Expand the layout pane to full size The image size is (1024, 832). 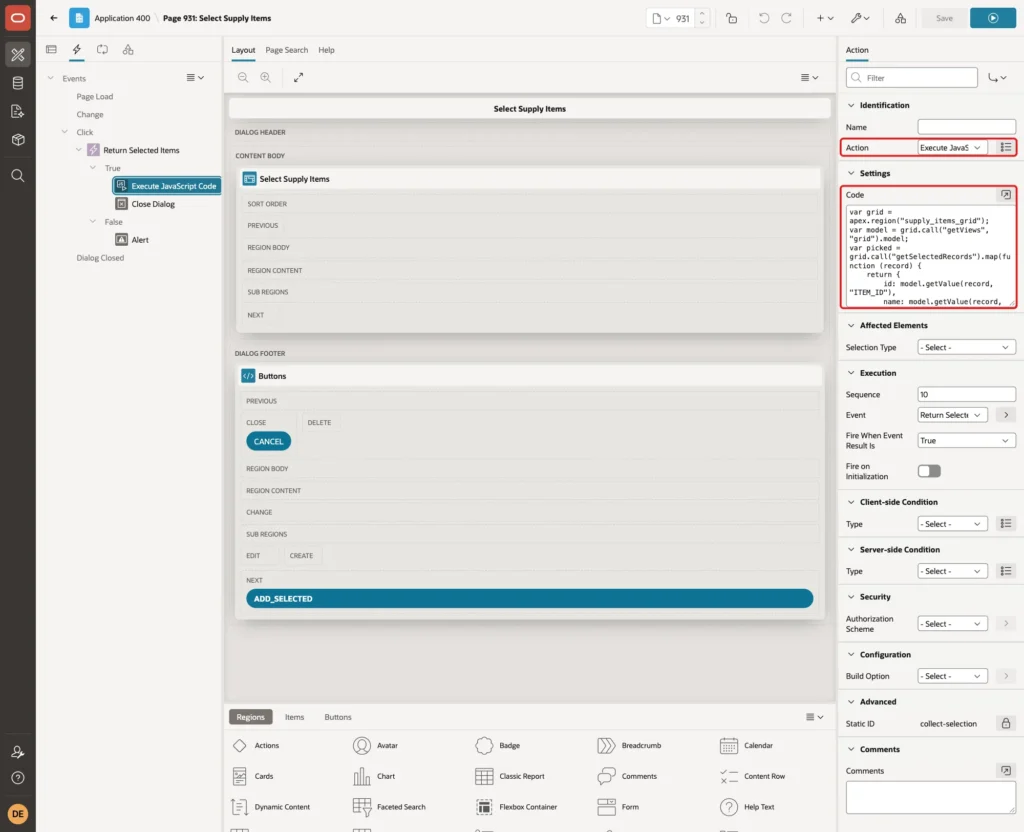tap(298, 77)
